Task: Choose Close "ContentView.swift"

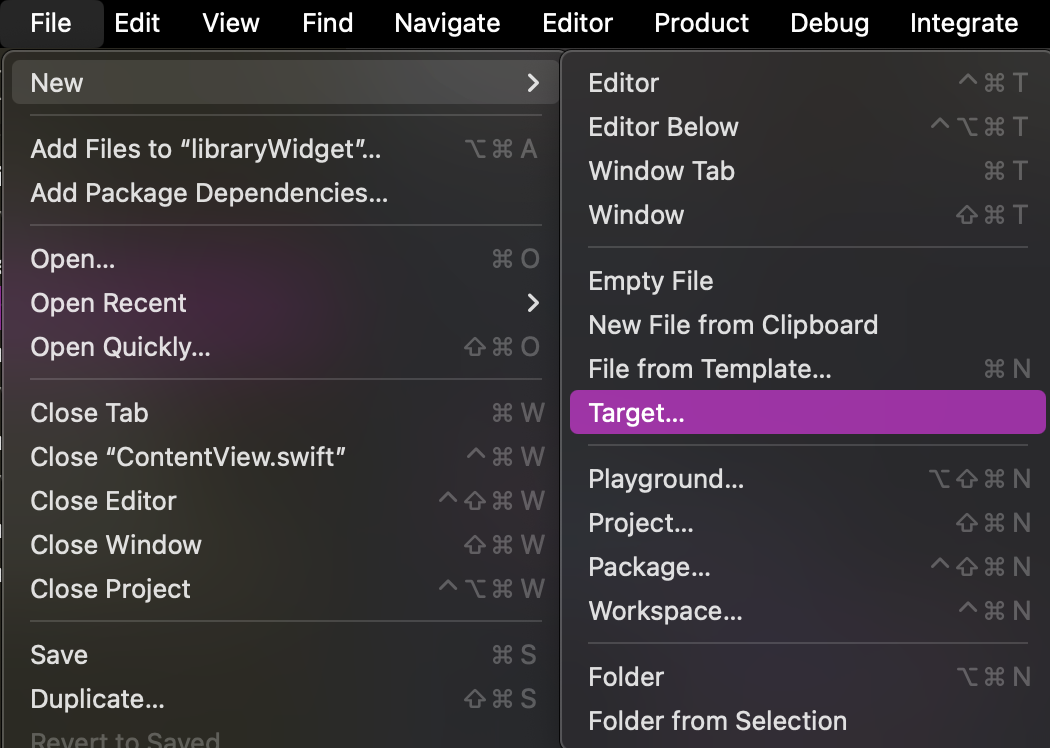Action: click(x=285, y=457)
